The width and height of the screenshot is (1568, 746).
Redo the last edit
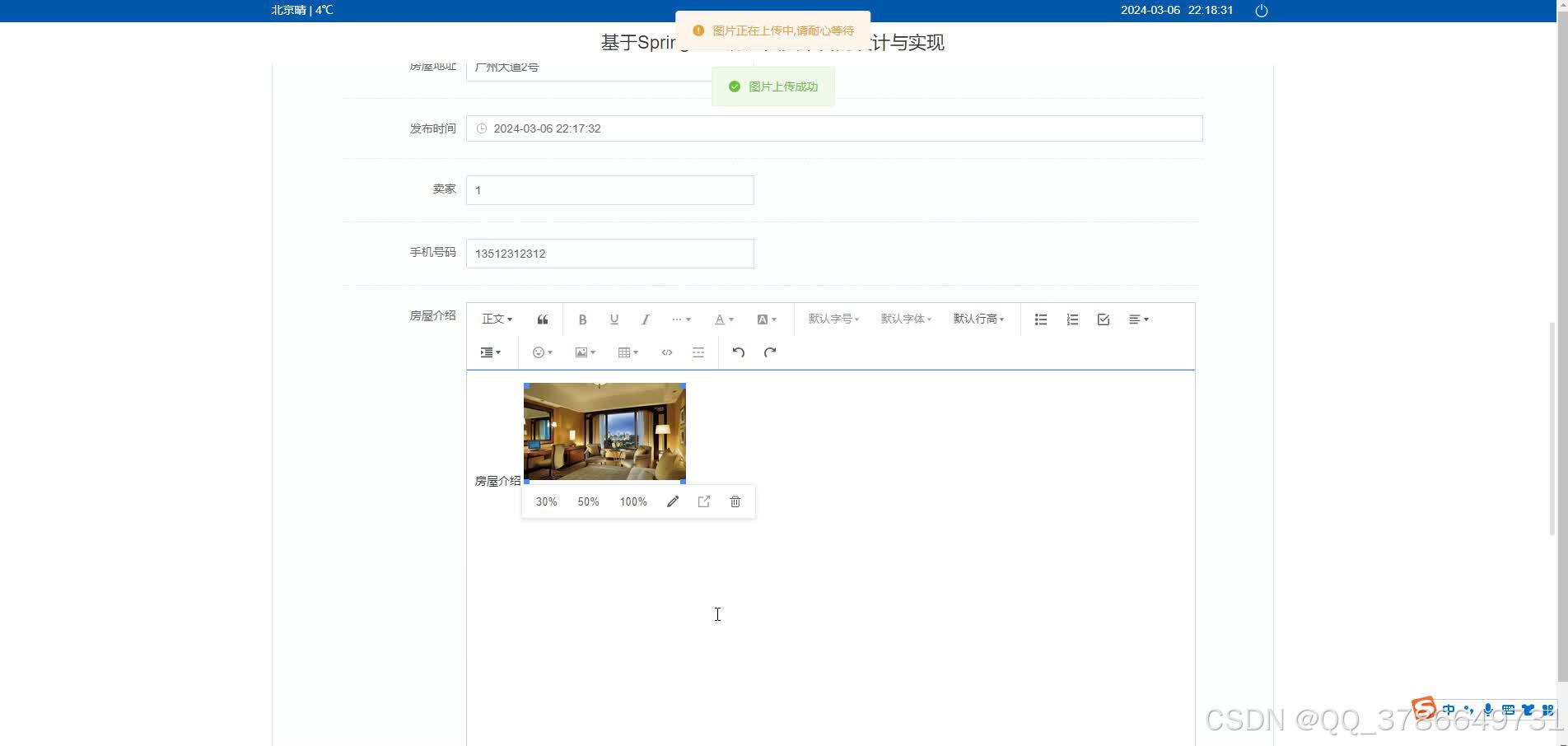coord(770,352)
